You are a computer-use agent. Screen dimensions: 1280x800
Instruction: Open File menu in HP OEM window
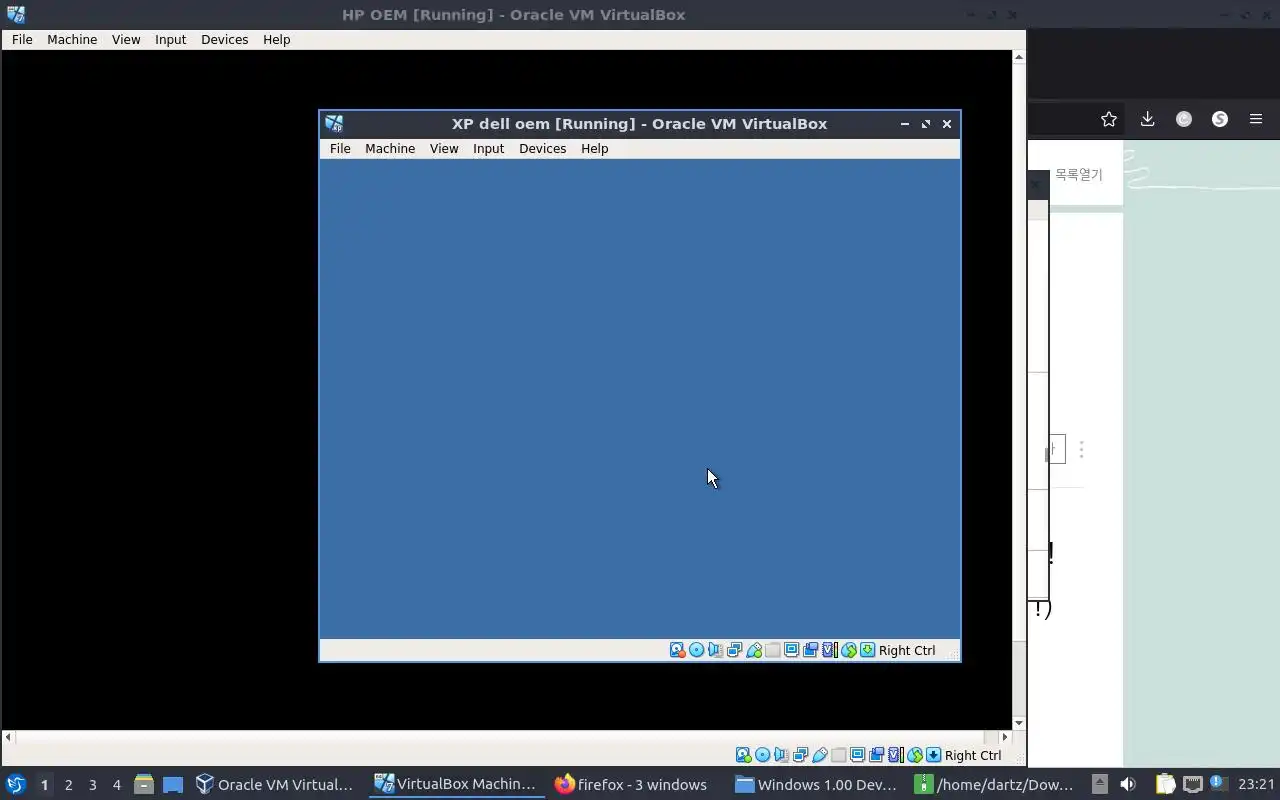(x=22, y=39)
